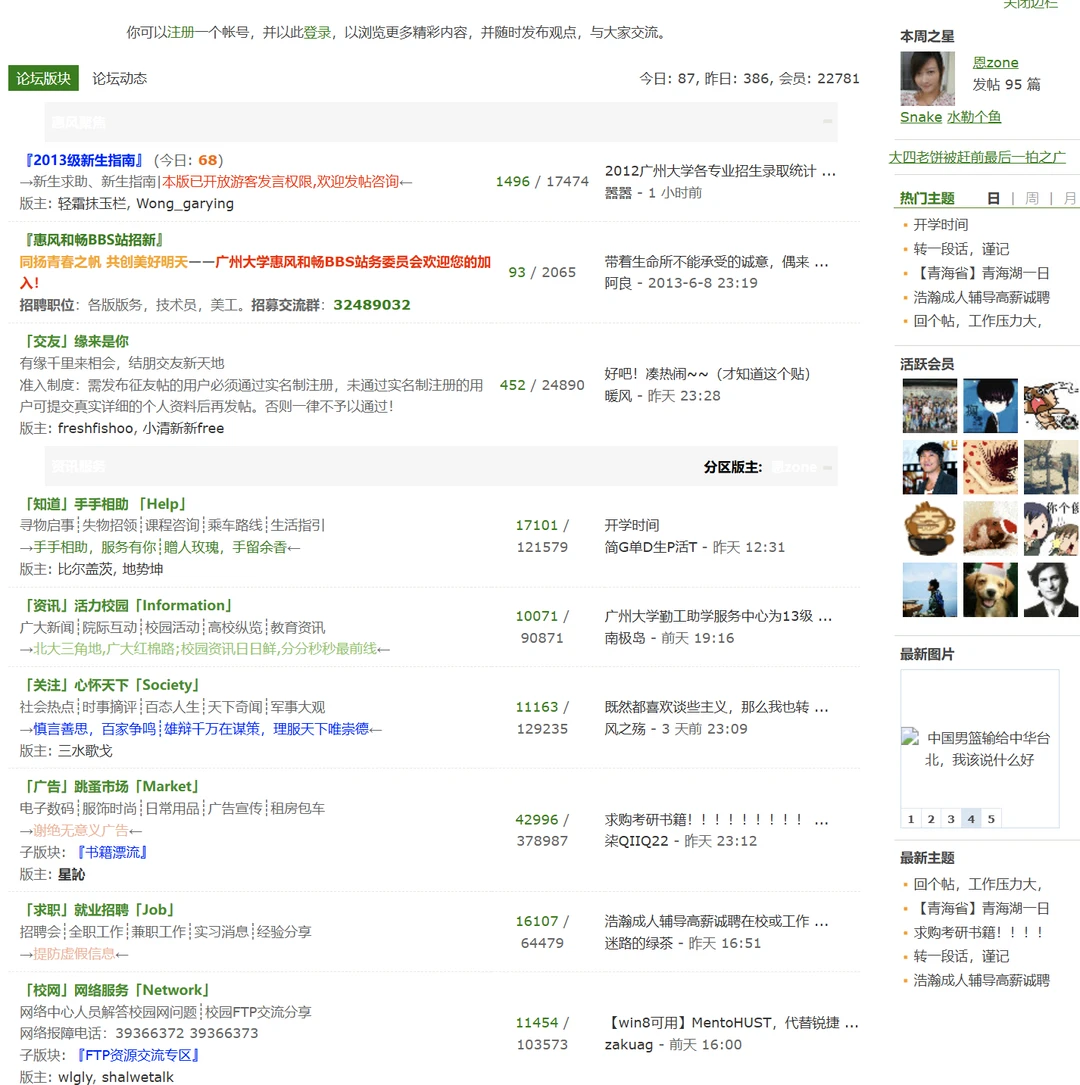
Task: Select the monkey with bowl cartoon avatar
Action: 929,527
